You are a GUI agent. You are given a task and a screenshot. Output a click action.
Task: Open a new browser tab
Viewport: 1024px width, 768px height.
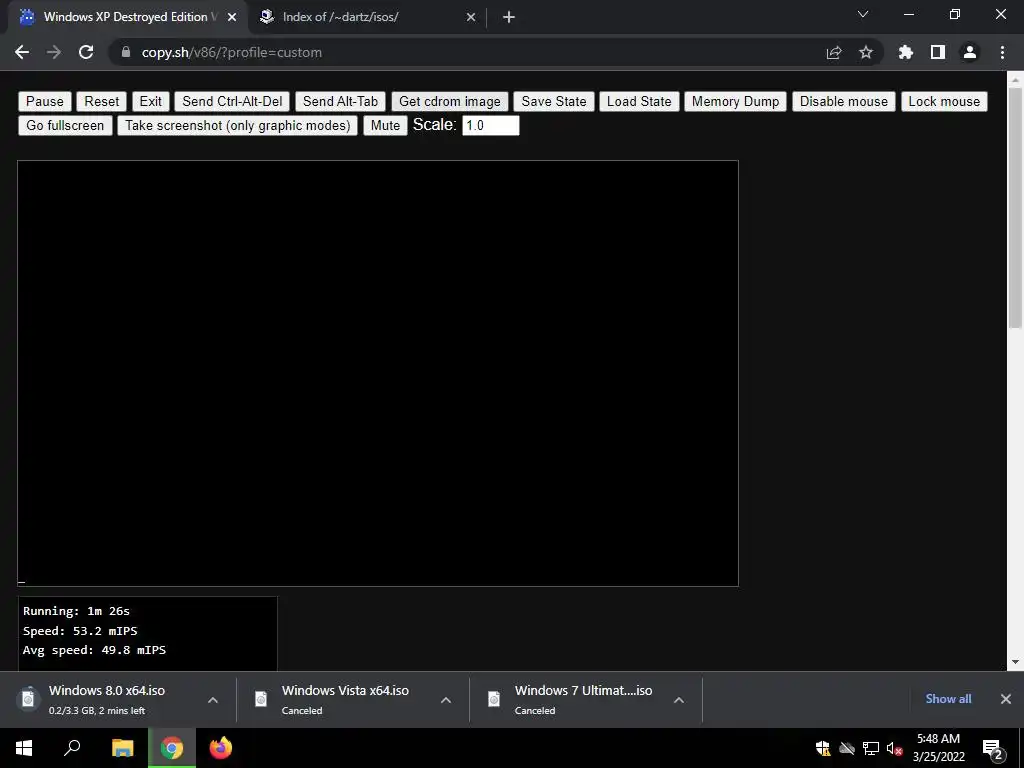[x=509, y=17]
